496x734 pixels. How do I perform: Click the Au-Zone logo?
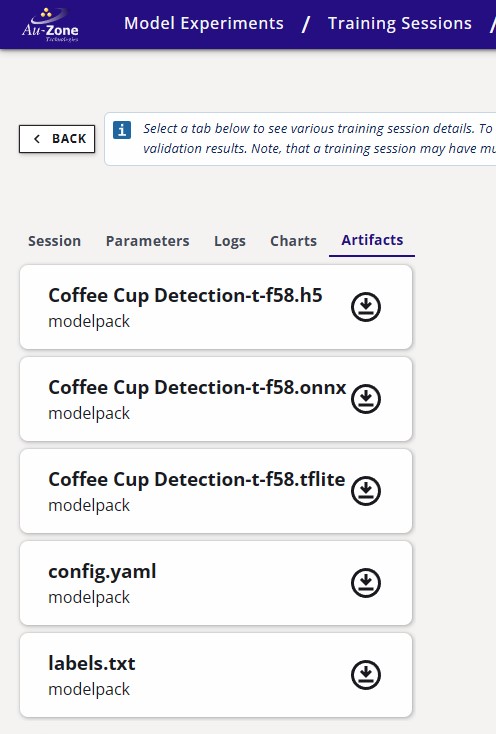[50, 25]
